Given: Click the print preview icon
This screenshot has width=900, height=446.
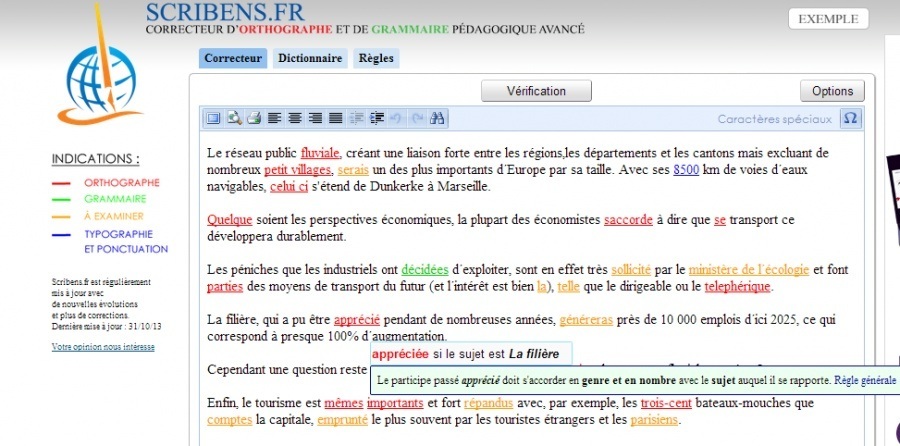Looking at the screenshot, I should tap(233, 118).
